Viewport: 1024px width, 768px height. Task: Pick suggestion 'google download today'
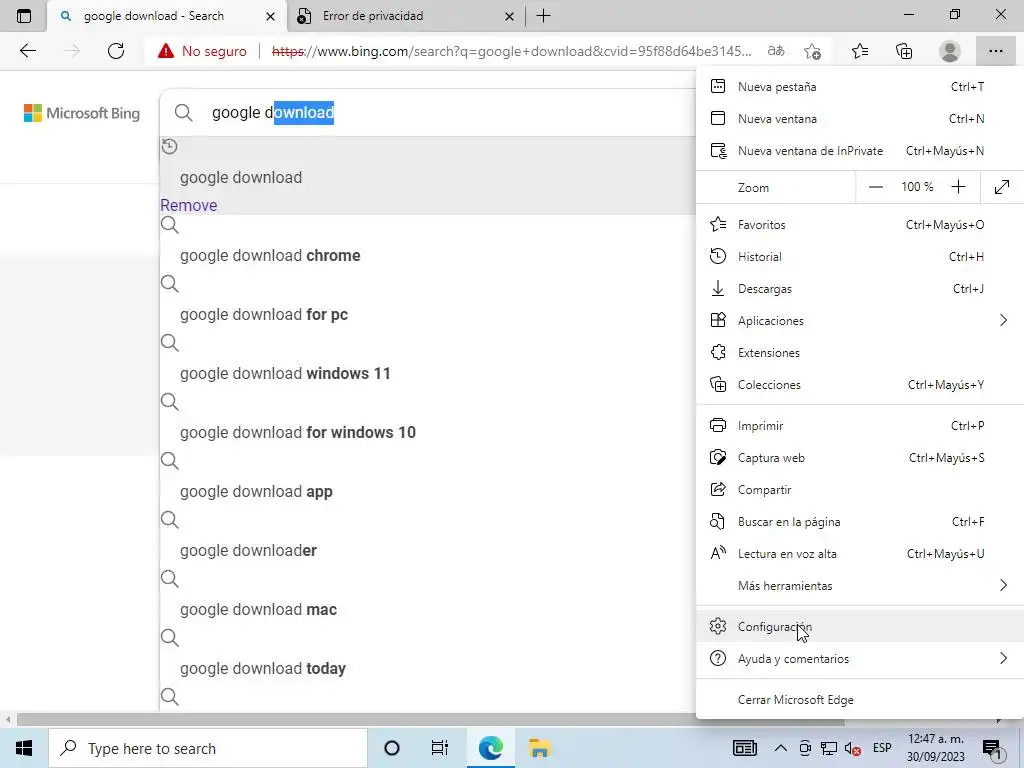(263, 668)
